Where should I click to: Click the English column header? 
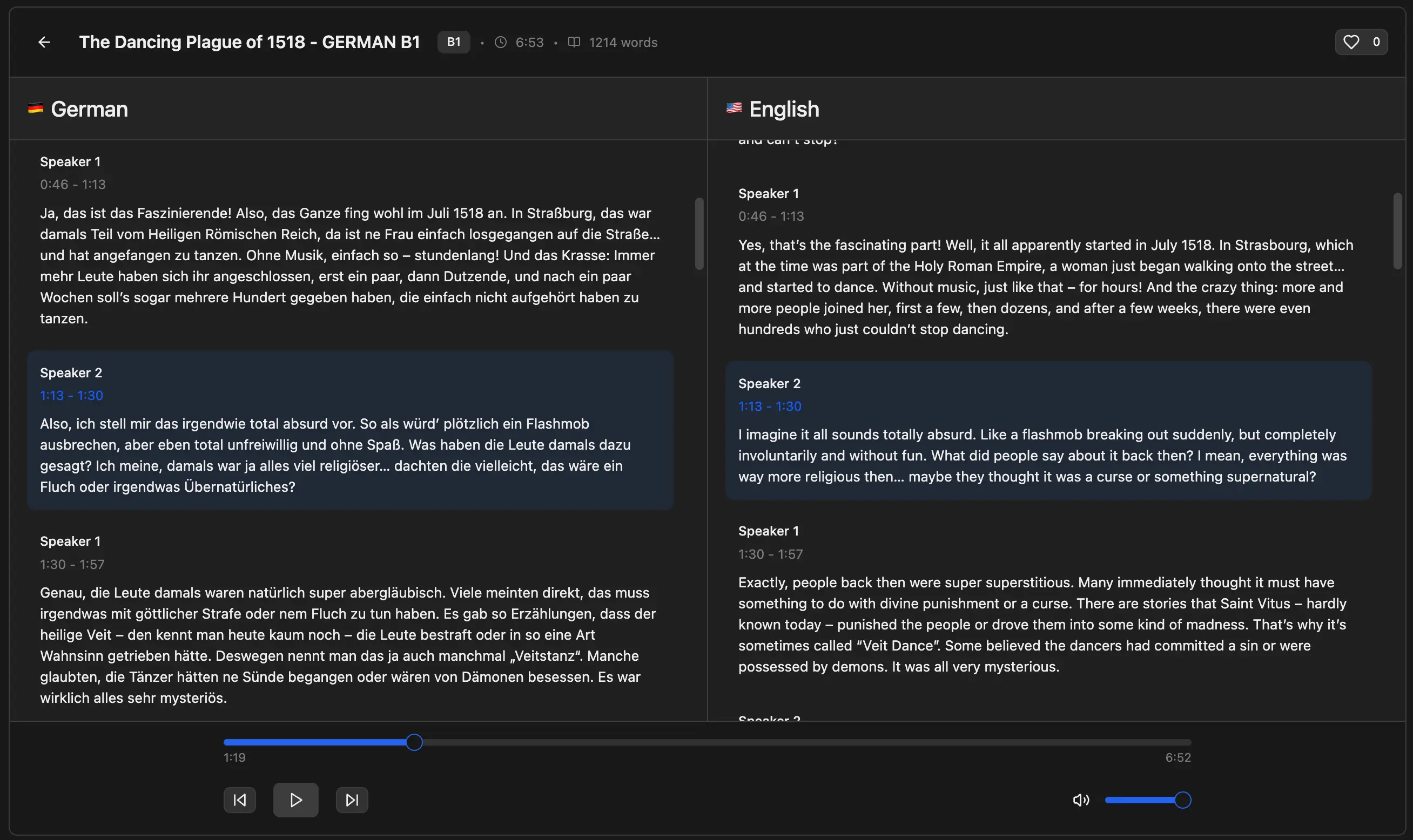[784, 109]
